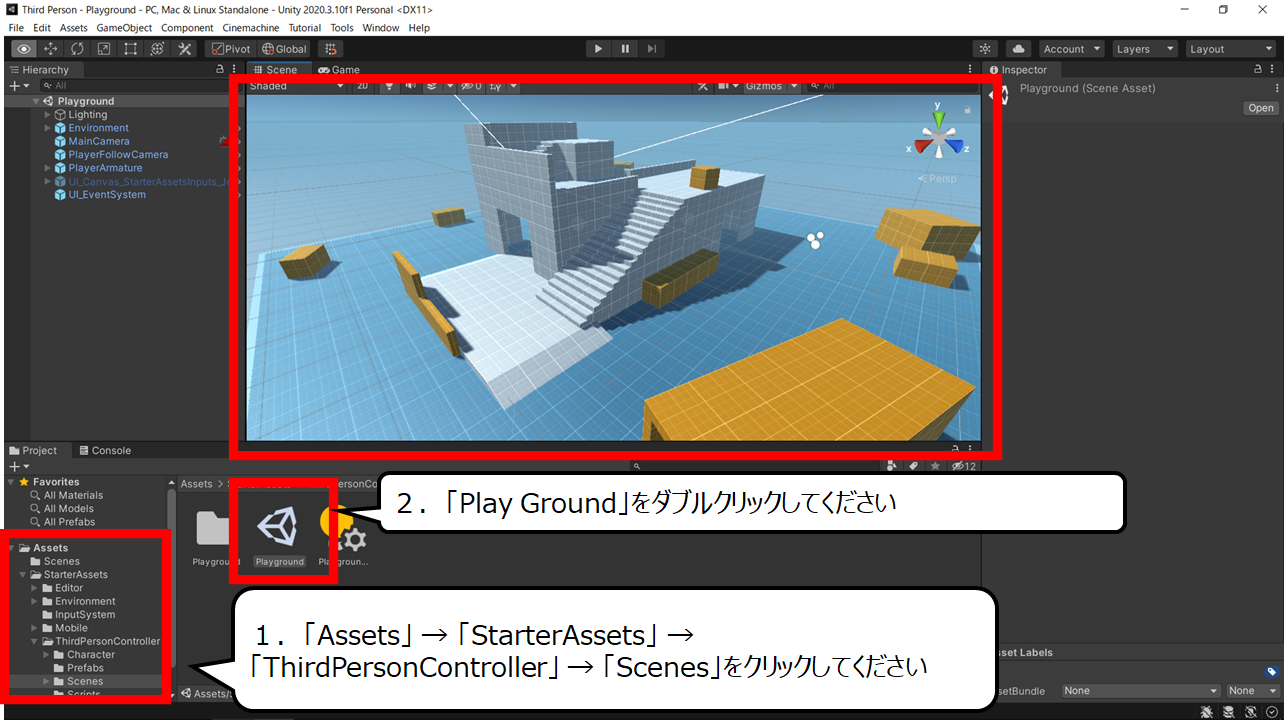Open the AssetBundle None dropdown
This screenshot has height=720, width=1284.
[x=1141, y=690]
